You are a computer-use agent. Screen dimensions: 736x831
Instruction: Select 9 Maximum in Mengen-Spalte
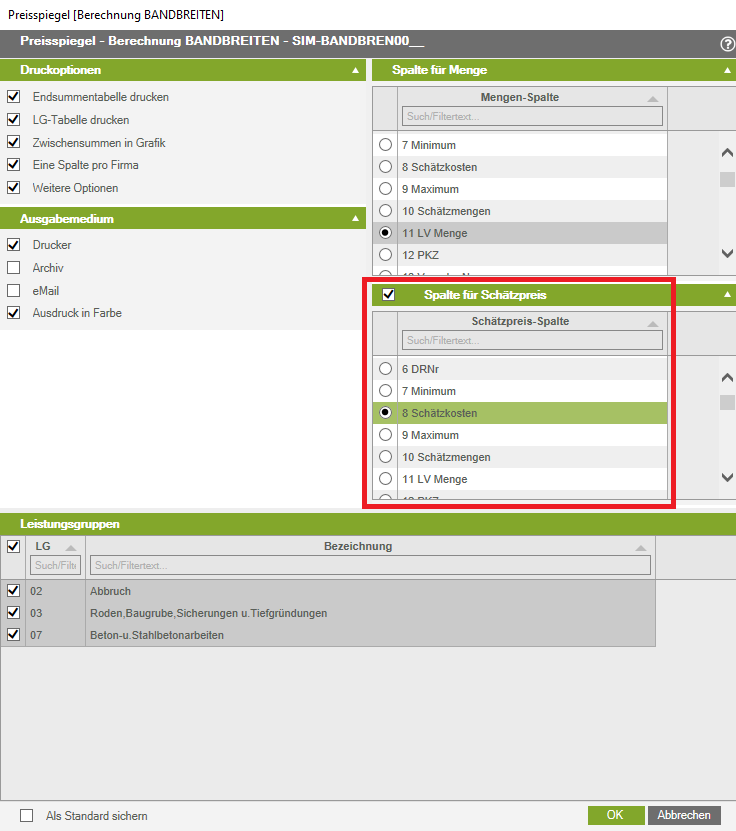point(385,189)
